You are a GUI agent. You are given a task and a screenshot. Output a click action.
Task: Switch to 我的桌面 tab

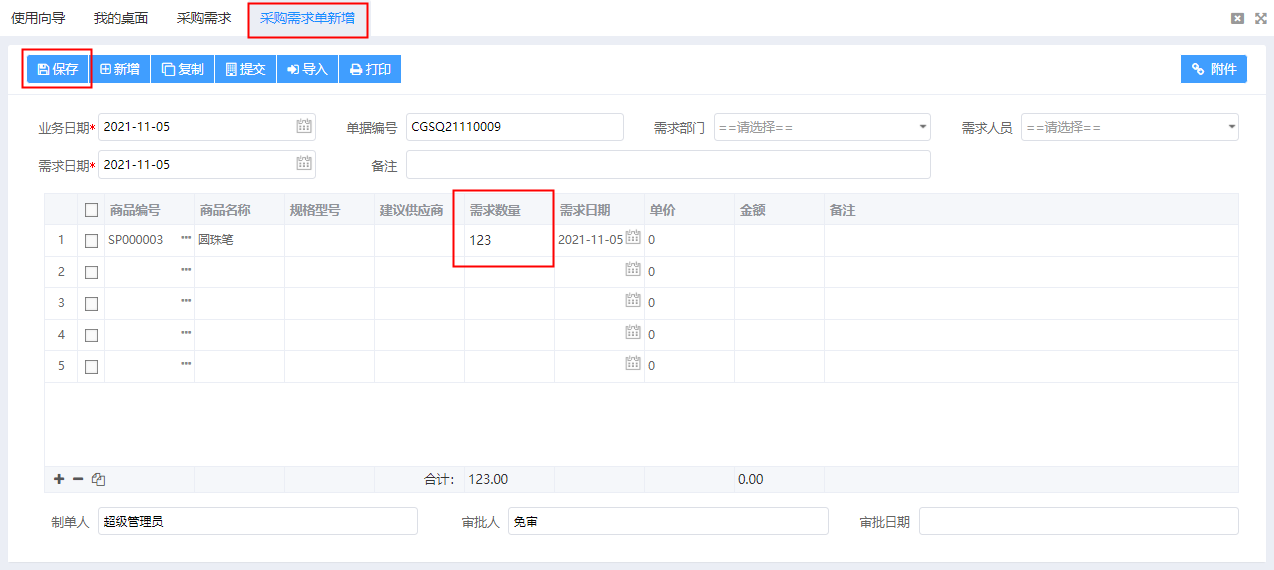pyautogui.click(x=121, y=18)
